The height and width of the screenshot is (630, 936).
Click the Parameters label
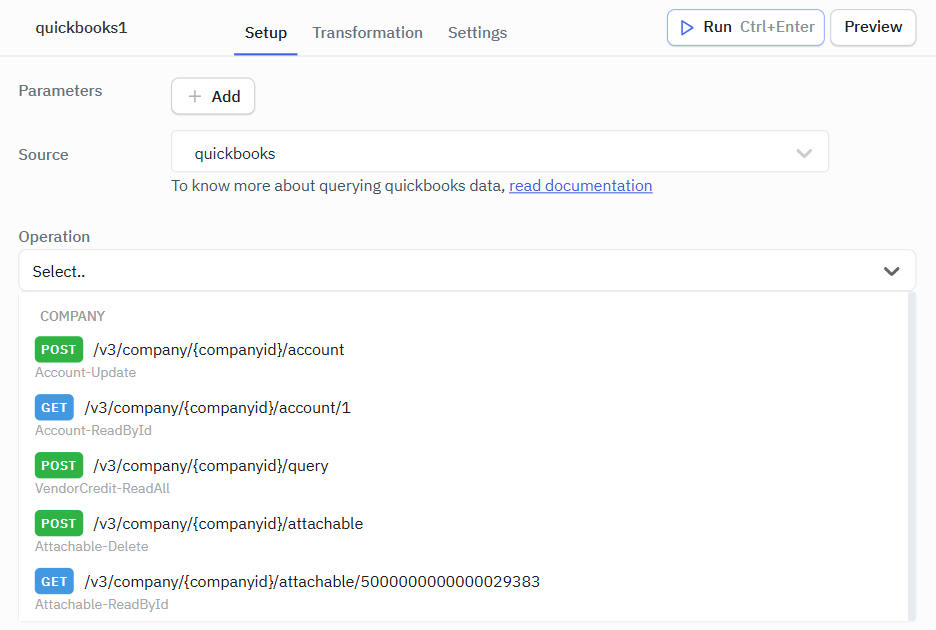click(x=60, y=91)
